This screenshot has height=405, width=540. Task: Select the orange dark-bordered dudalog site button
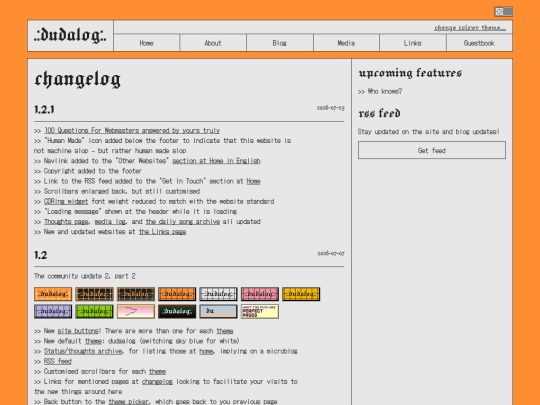pos(177,294)
